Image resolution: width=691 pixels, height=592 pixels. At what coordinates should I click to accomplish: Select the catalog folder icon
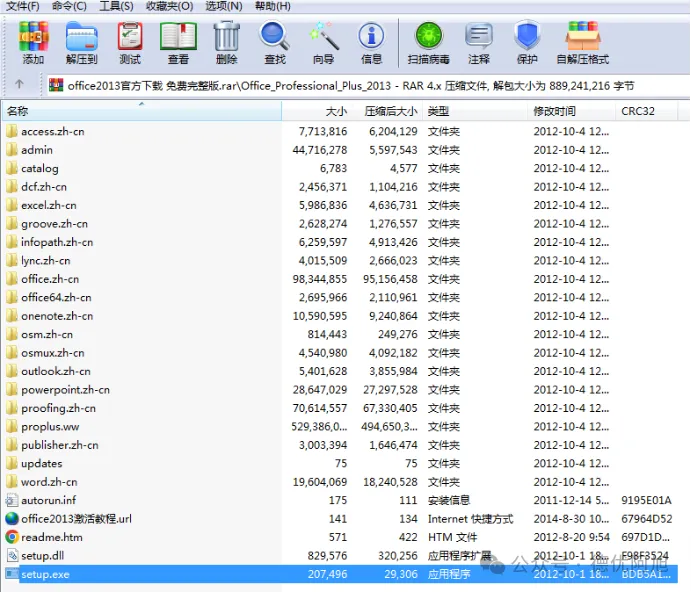tap(12, 168)
